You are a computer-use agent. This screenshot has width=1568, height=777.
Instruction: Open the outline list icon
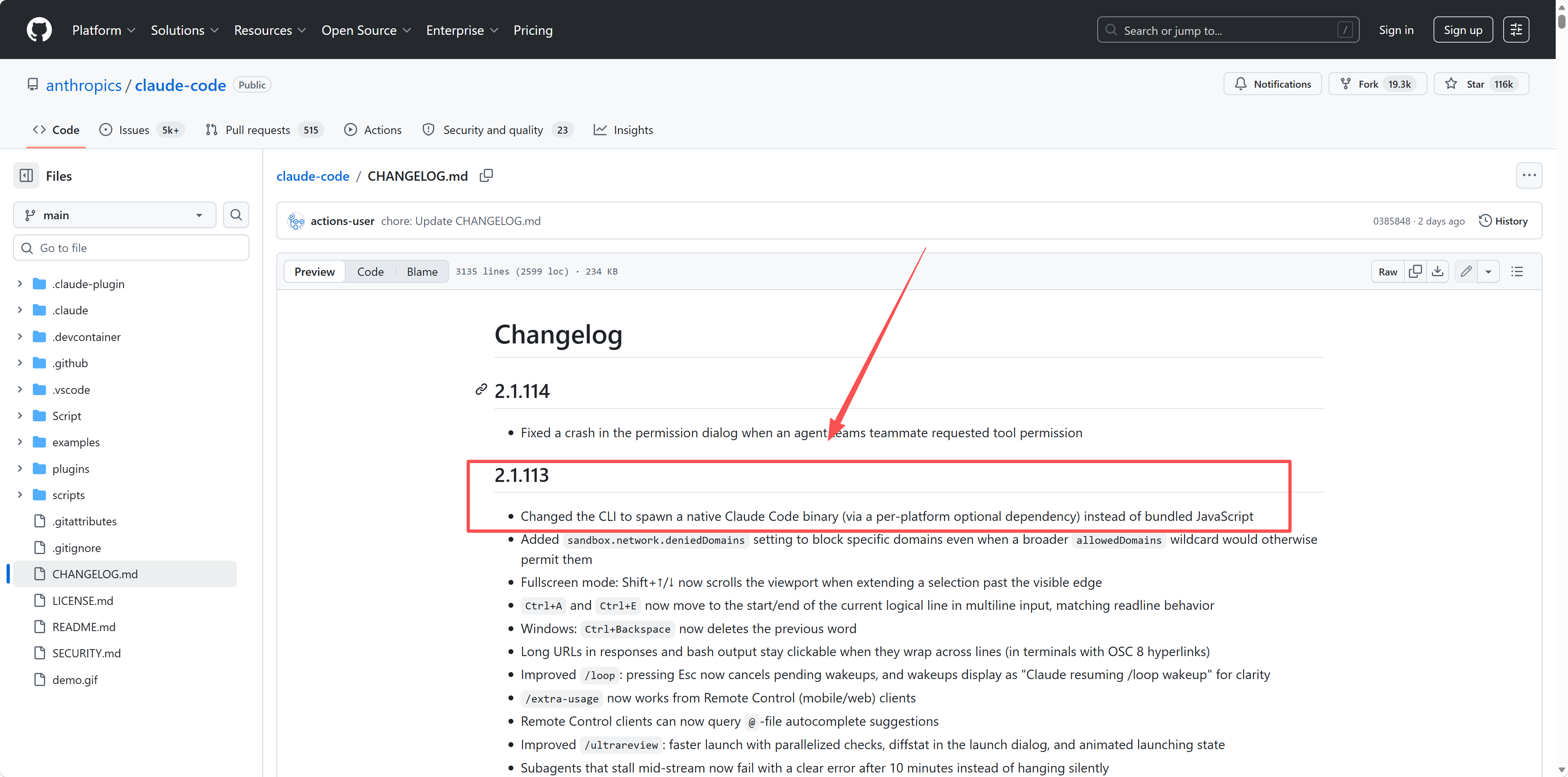[x=1517, y=271]
